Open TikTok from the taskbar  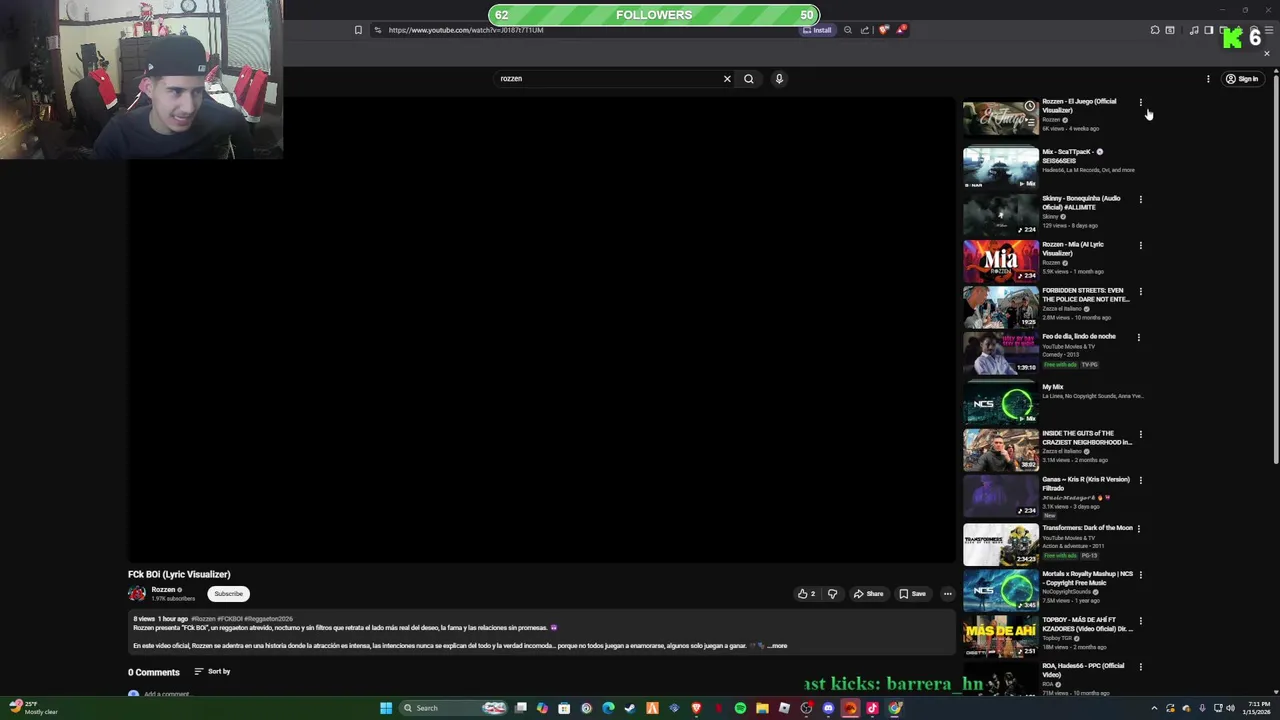point(872,708)
